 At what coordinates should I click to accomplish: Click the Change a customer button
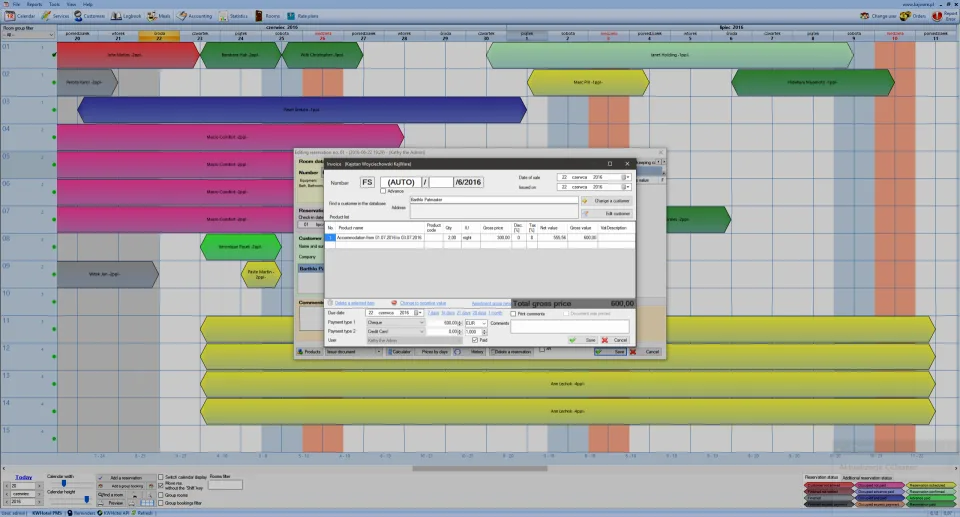[606, 201]
